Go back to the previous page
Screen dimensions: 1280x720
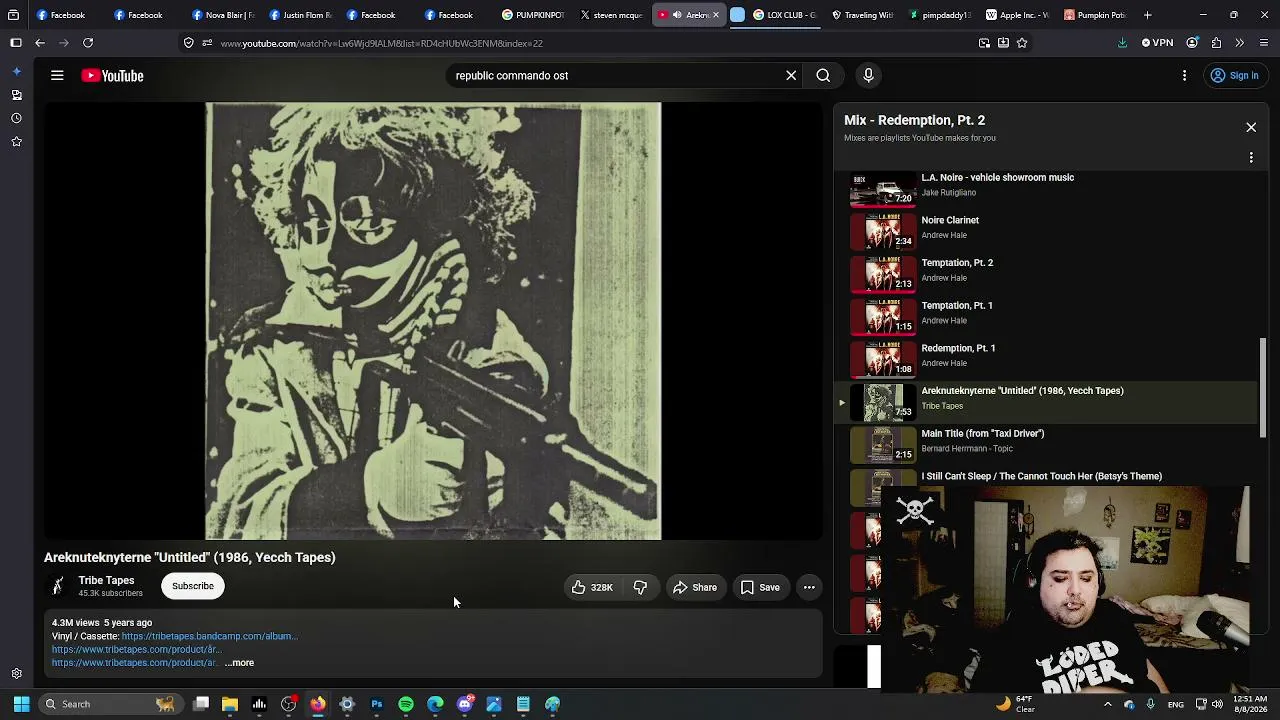pos(40,43)
